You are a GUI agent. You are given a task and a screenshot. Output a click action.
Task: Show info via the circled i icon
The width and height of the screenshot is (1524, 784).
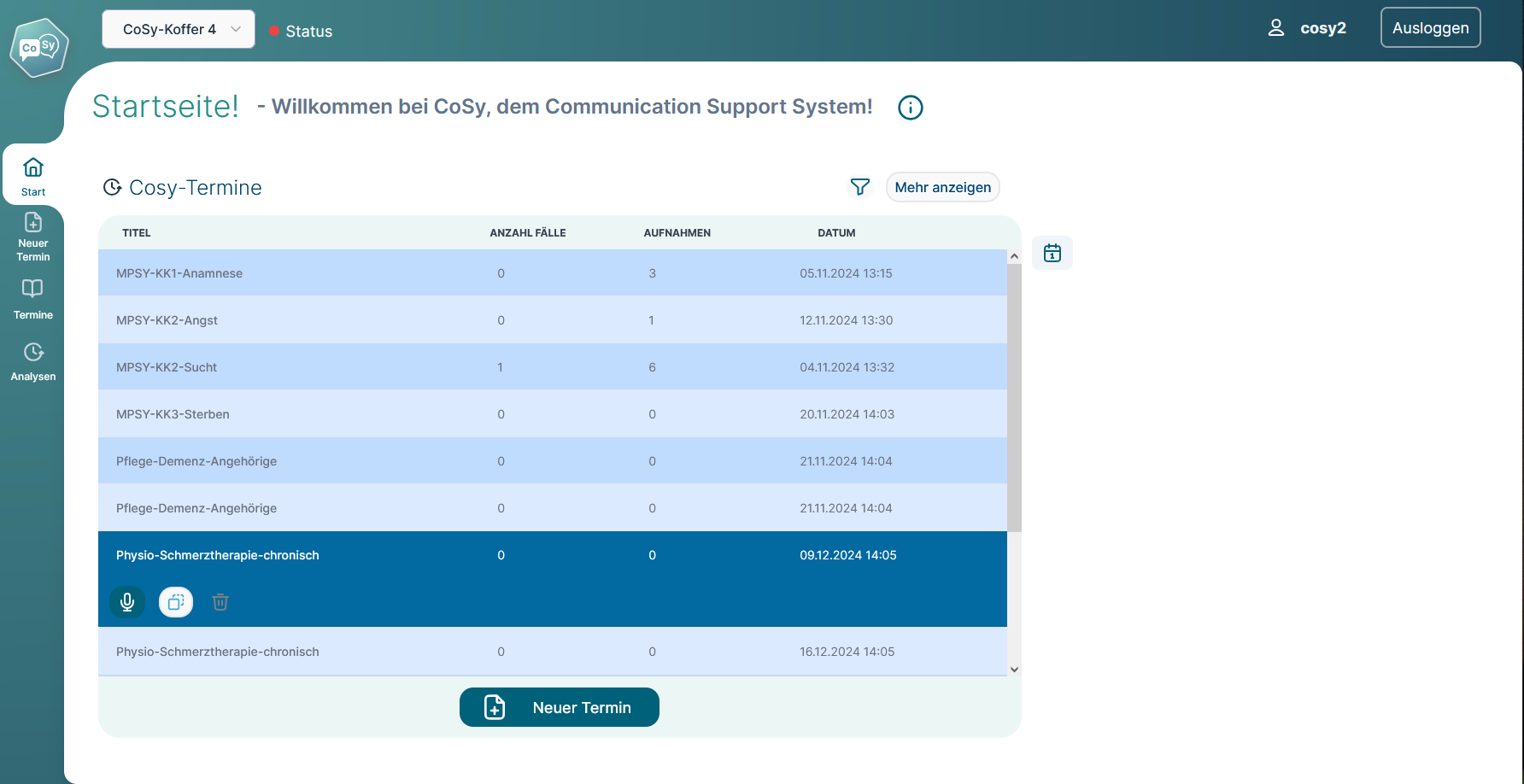coord(910,108)
